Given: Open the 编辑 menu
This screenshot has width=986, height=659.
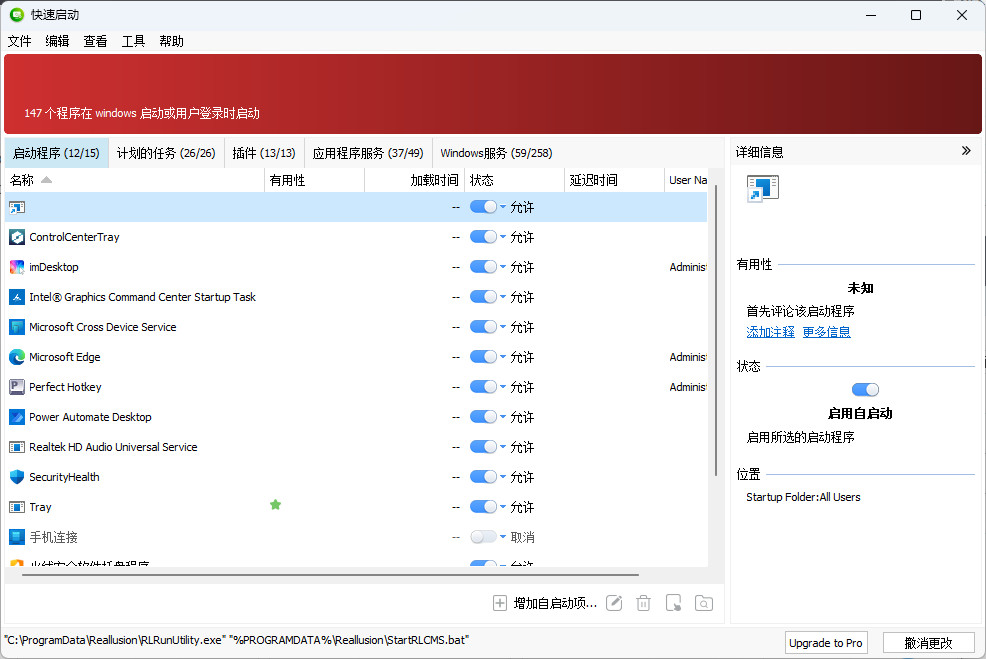Looking at the screenshot, I should 57,42.
